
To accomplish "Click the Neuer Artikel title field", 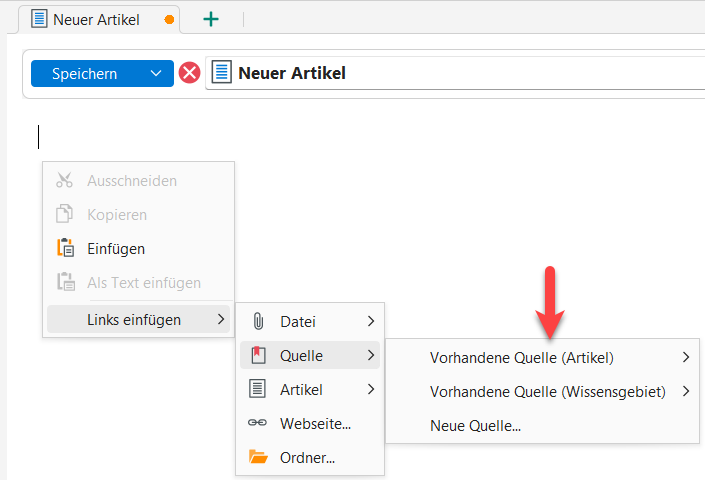I will pos(450,73).
